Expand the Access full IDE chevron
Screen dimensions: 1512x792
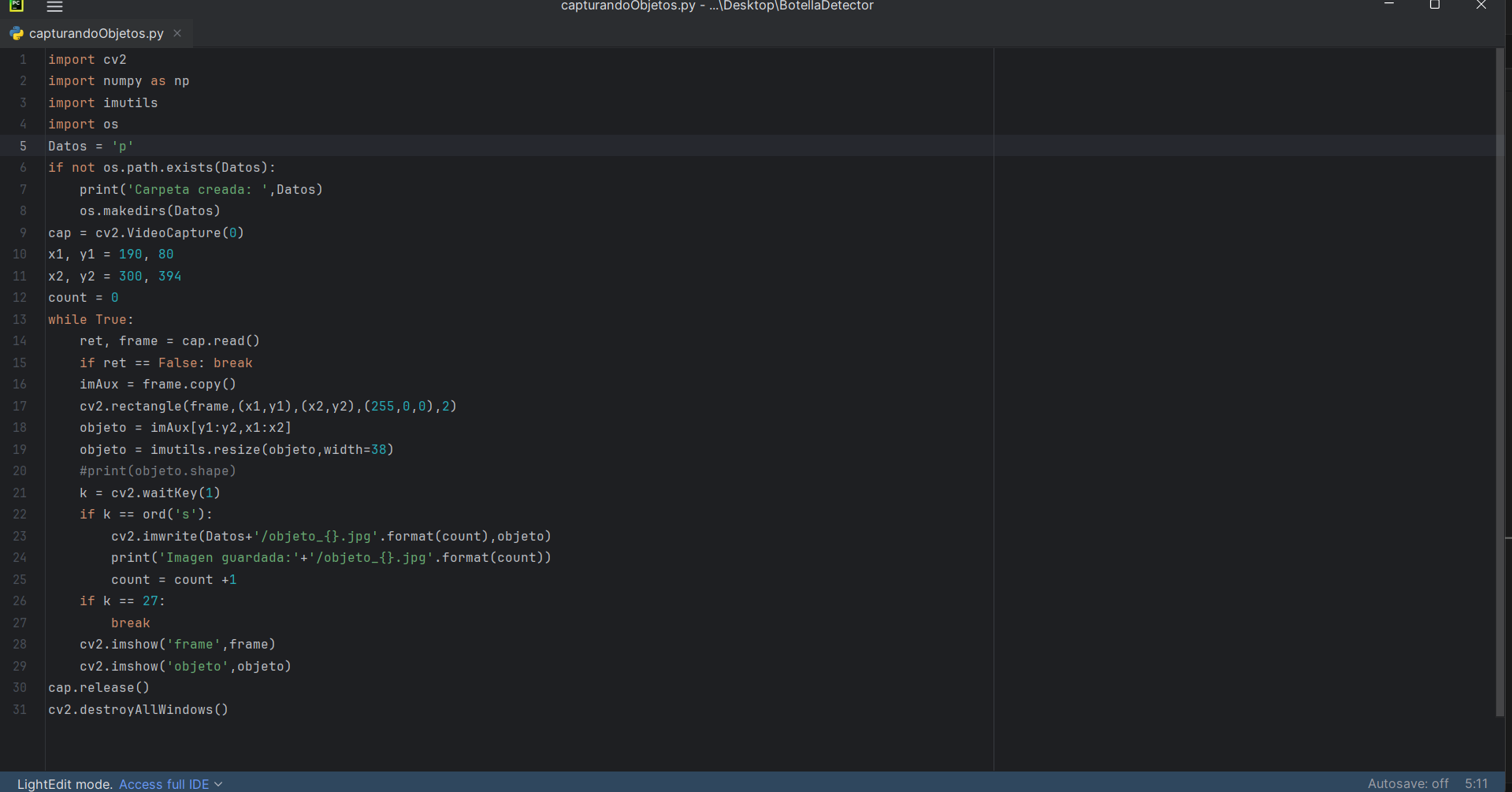coord(218,784)
